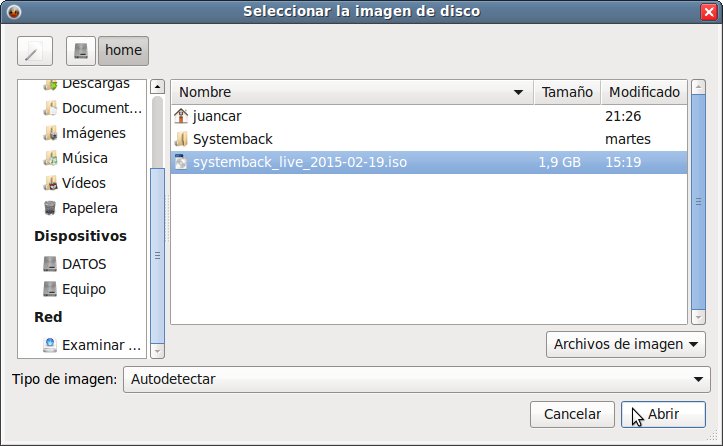Toggle the pencil location-entry button
Viewport: 723px width, 446px height.
[x=35, y=51]
